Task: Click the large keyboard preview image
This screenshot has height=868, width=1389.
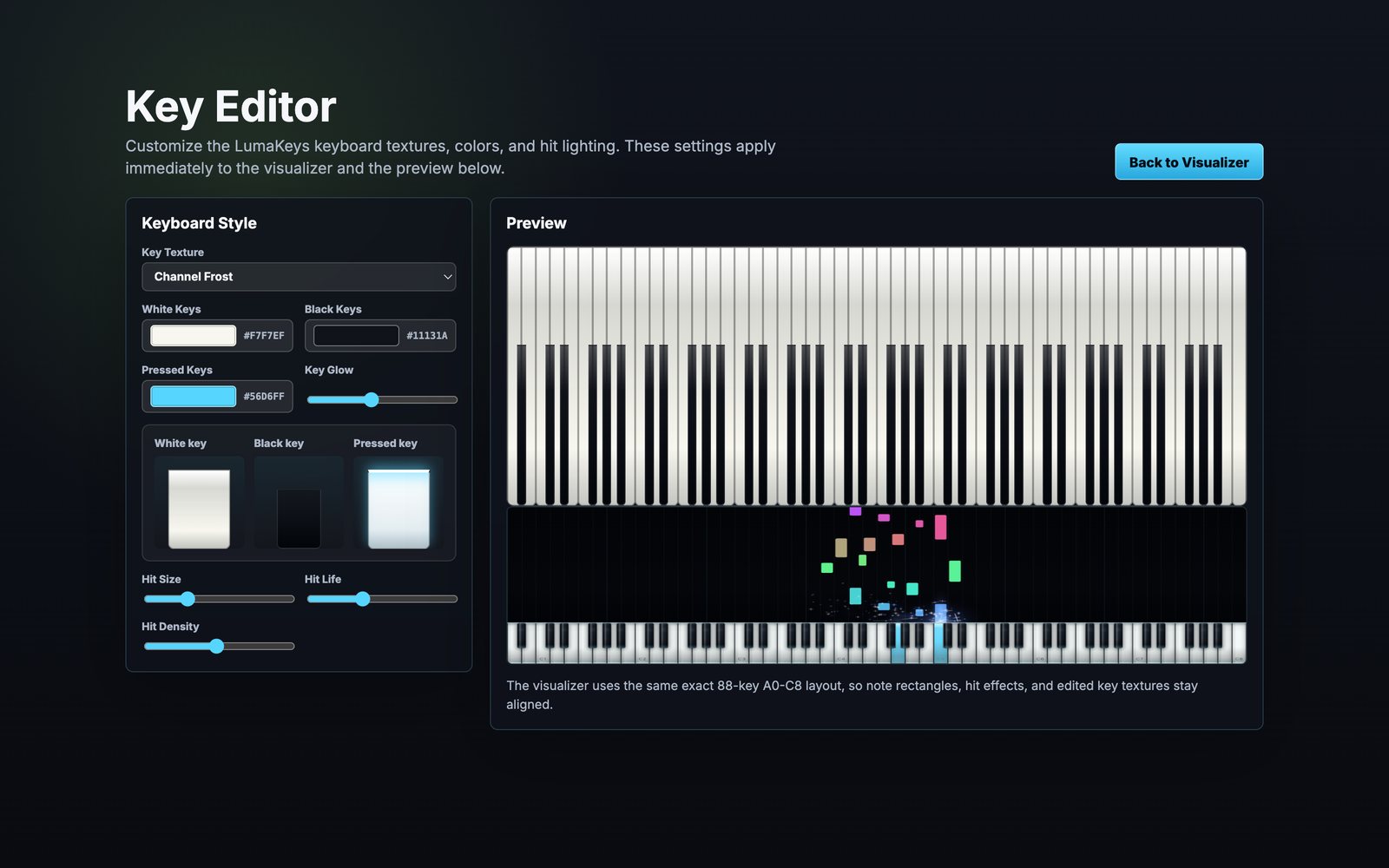Action: click(877, 376)
